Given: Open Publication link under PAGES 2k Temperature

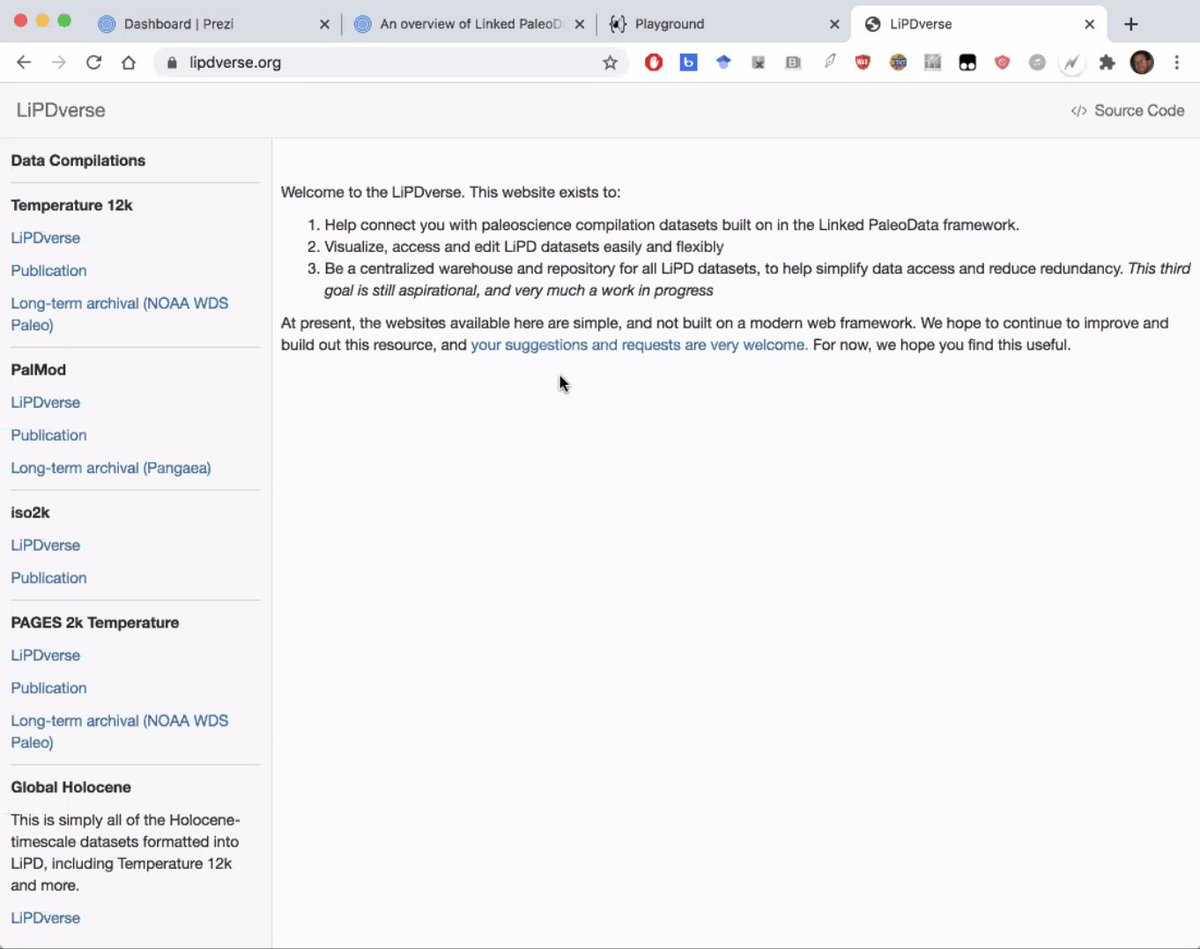Looking at the screenshot, I should point(49,688).
